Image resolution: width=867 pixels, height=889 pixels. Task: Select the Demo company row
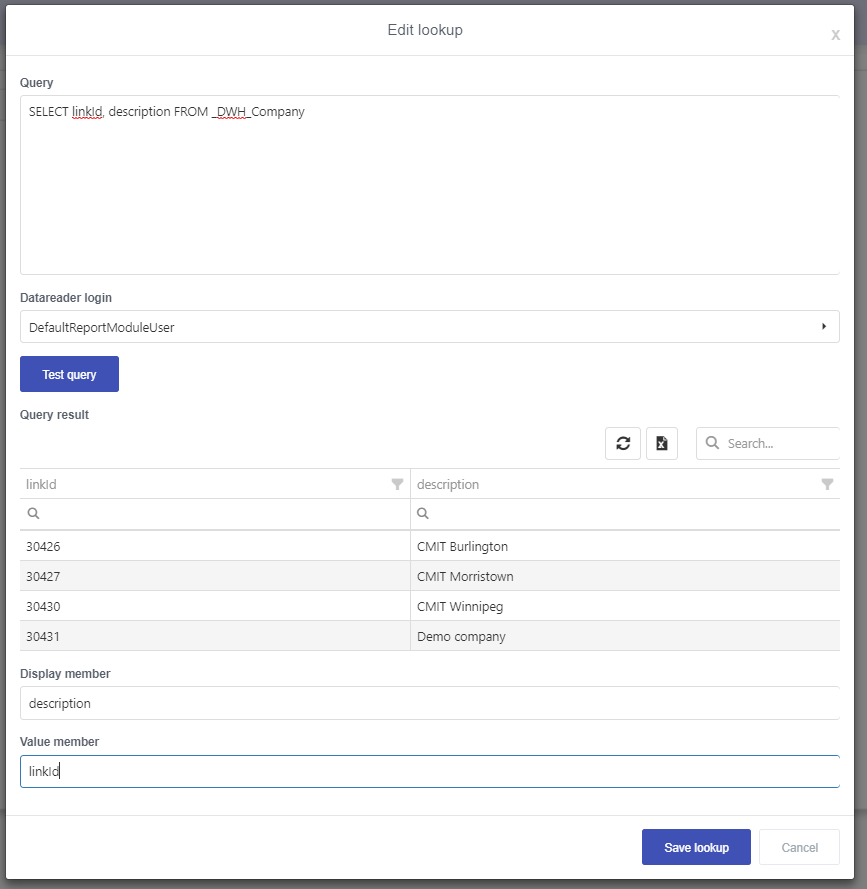(x=430, y=636)
